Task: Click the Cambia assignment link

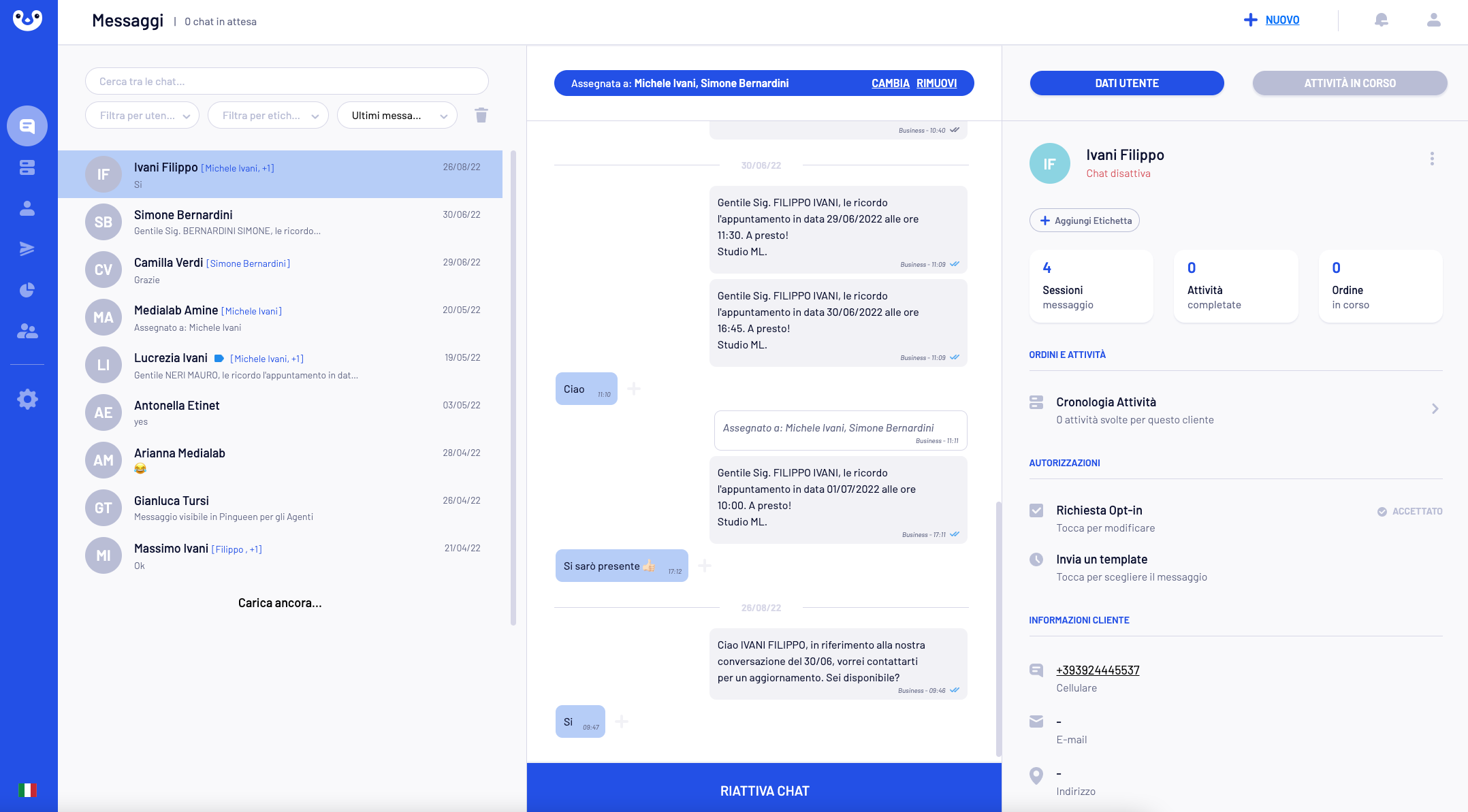Action: click(890, 83)
